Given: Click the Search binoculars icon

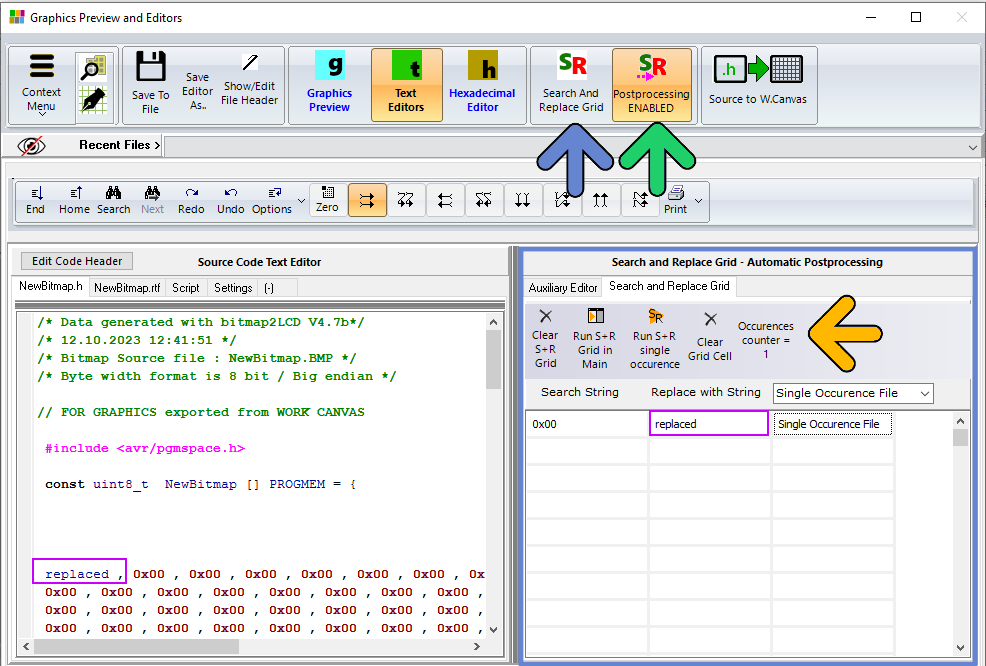Looking at the screenshot, I should click(113, 192).
